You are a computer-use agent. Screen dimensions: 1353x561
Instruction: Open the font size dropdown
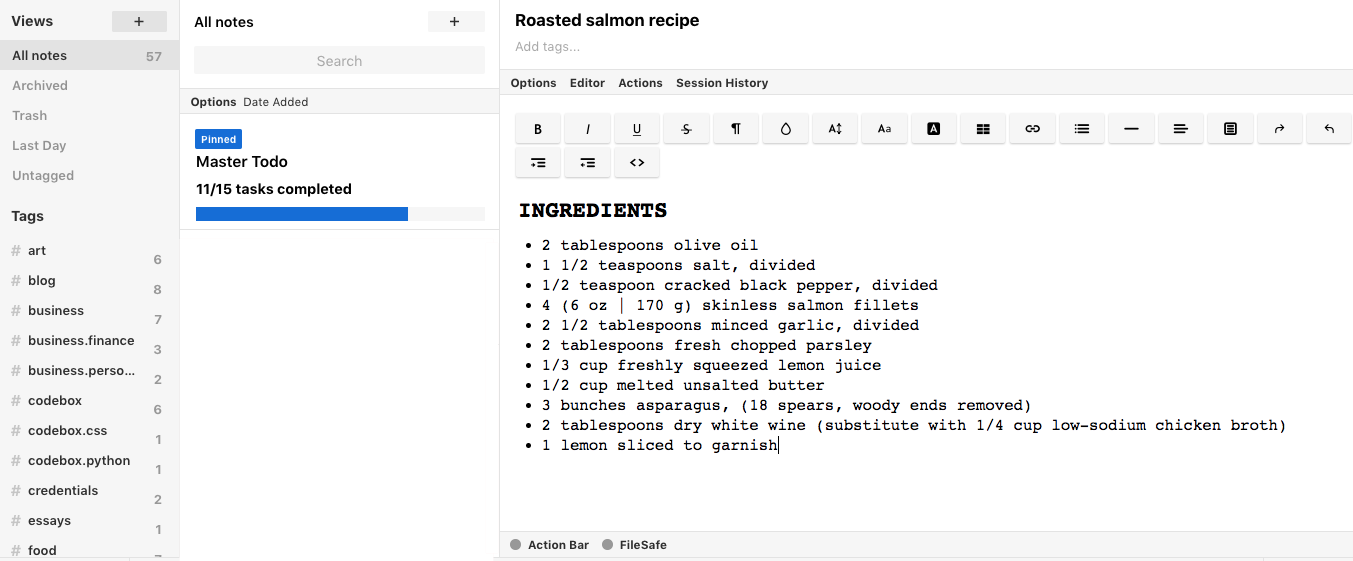[x=835, y=129]
